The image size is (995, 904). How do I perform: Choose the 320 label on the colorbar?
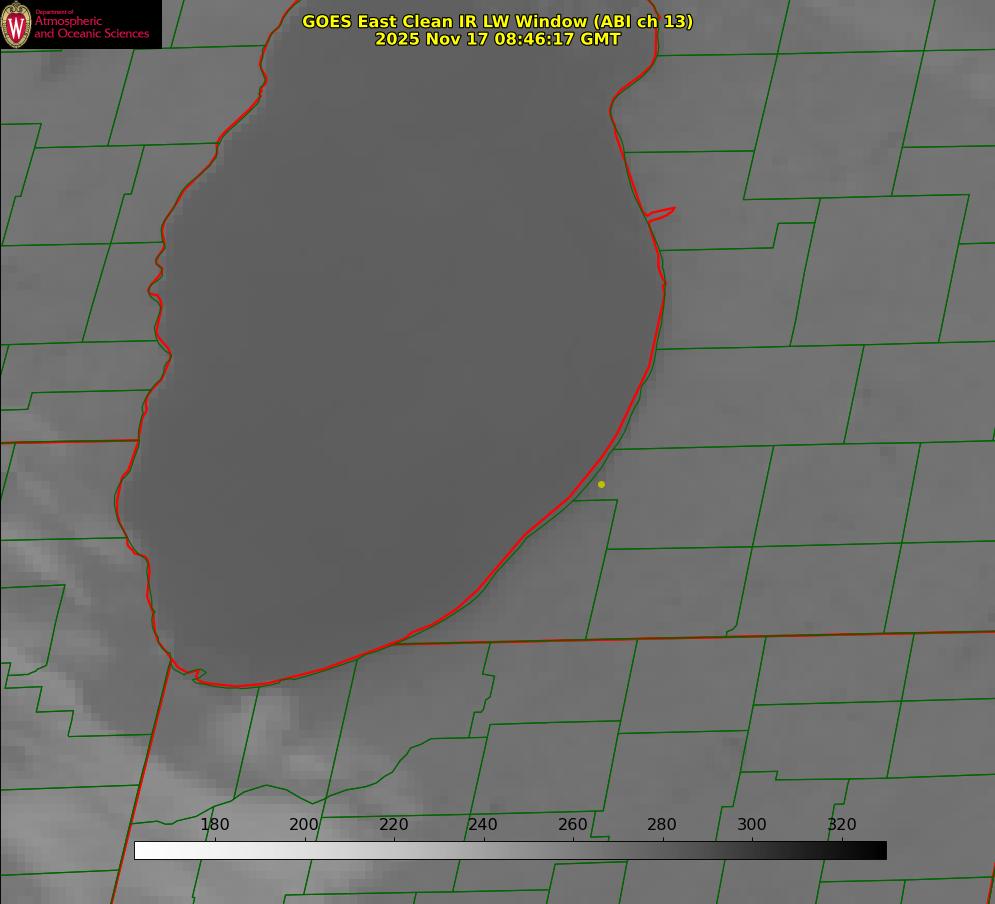842,824
